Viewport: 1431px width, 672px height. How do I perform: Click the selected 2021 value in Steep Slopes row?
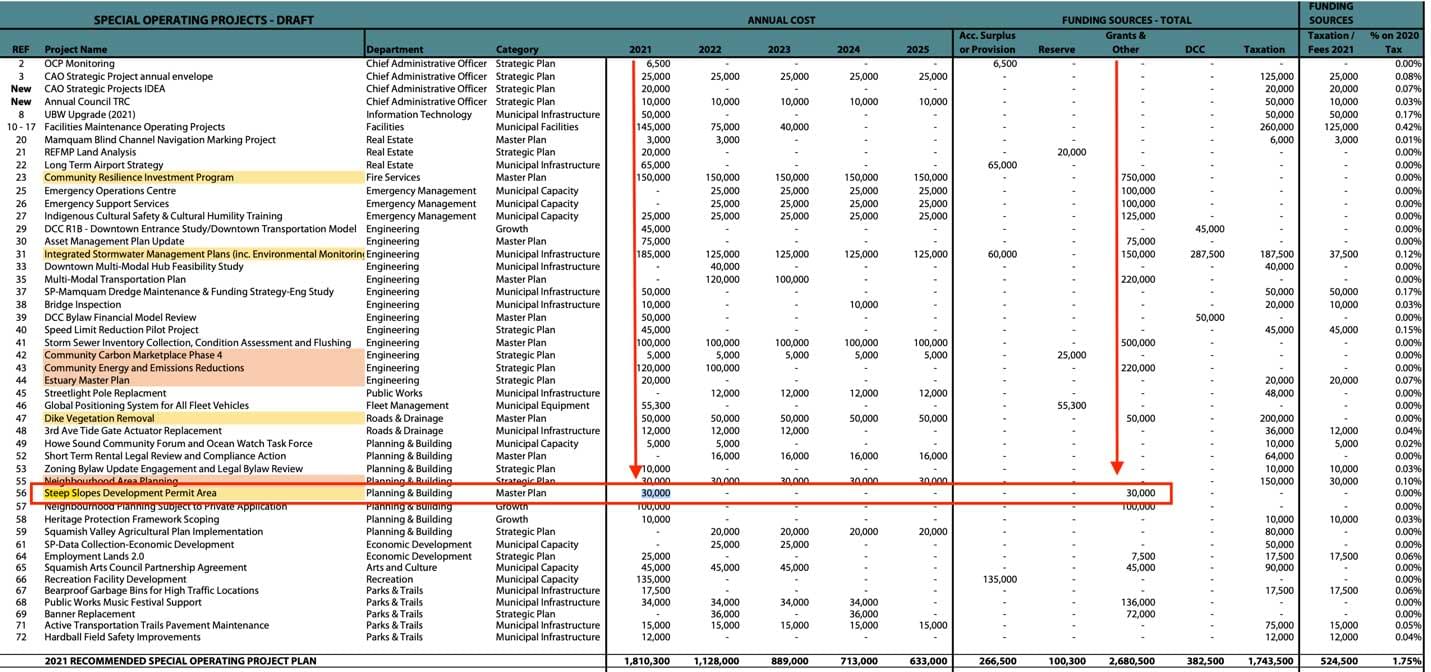click(655, 494)
